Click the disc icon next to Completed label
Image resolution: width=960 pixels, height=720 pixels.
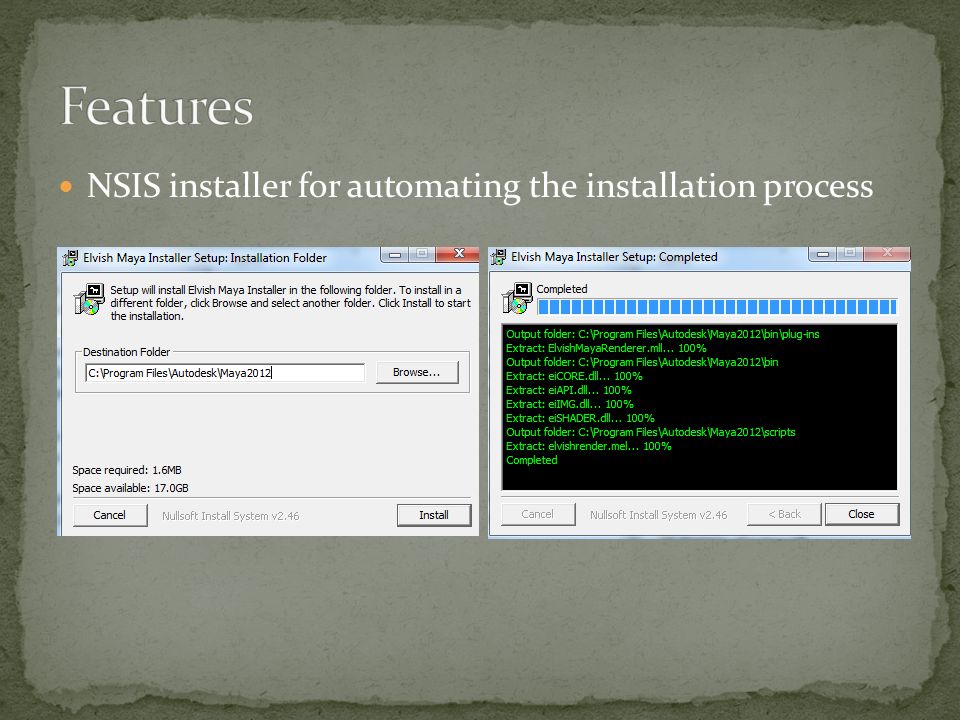coord(517,298)
